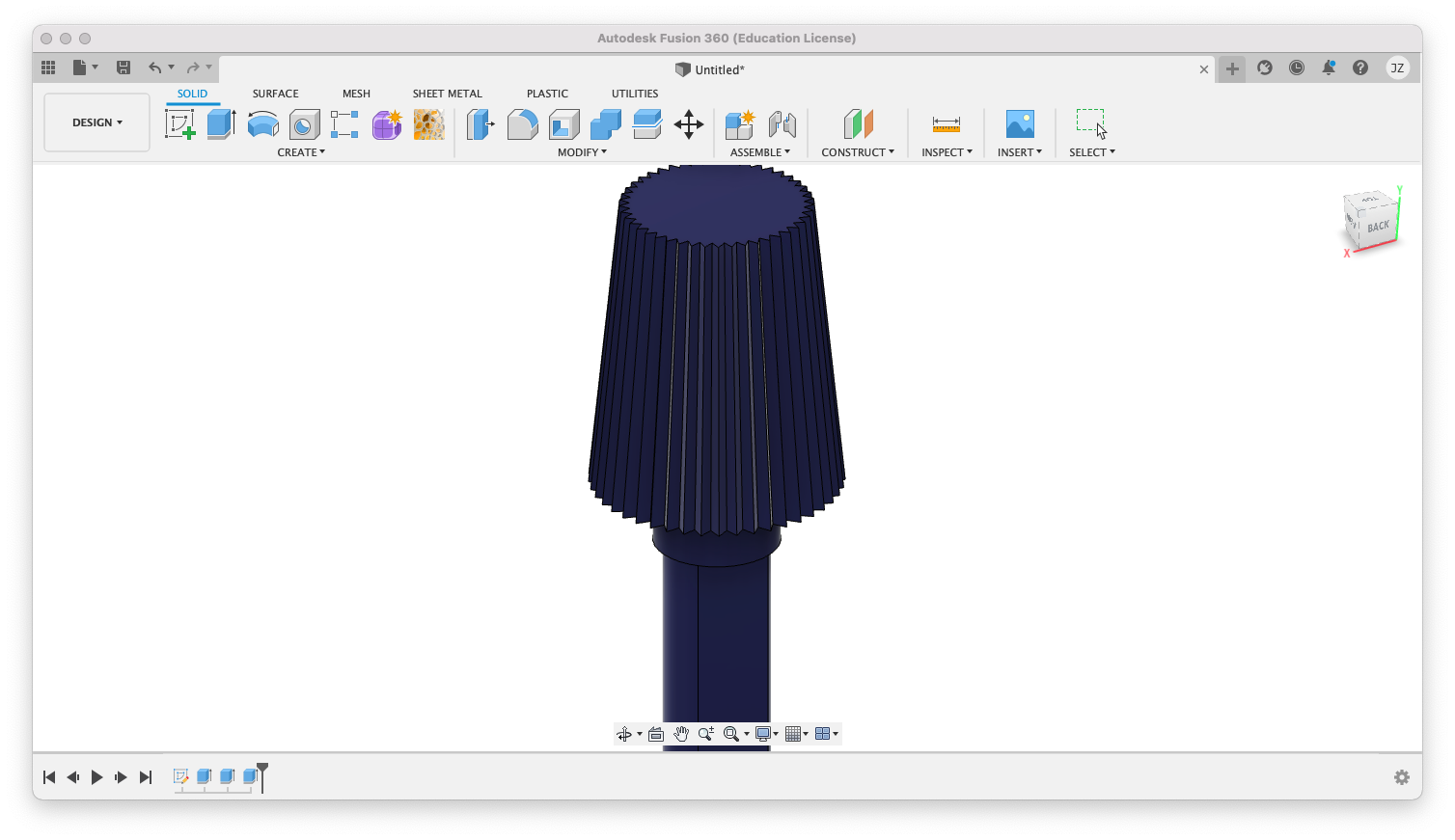The height and width of the screenshot is (840, 1455).
Task: Click the sketch feature in the timeline
Action: 180,776
